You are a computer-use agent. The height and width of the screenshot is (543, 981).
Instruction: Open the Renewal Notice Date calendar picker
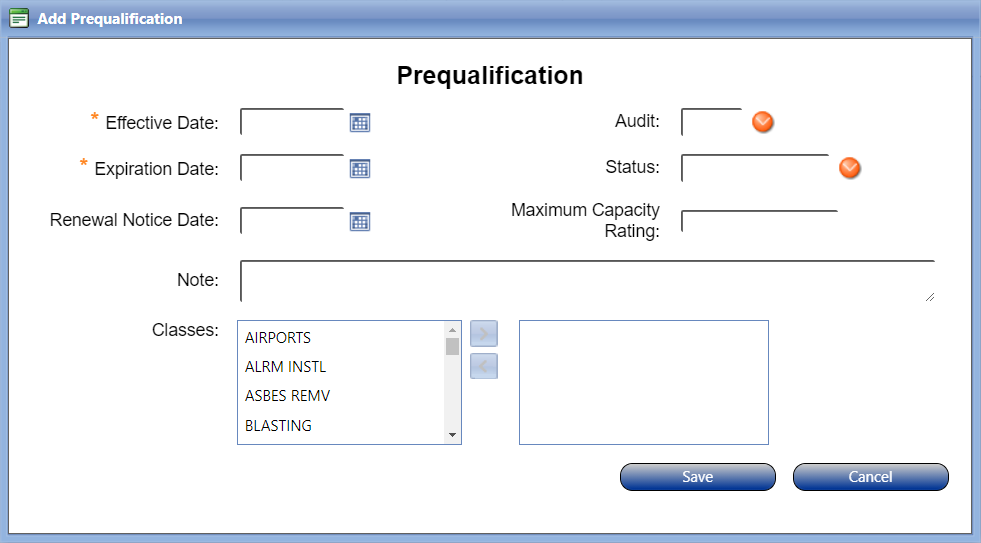point(360,221)
